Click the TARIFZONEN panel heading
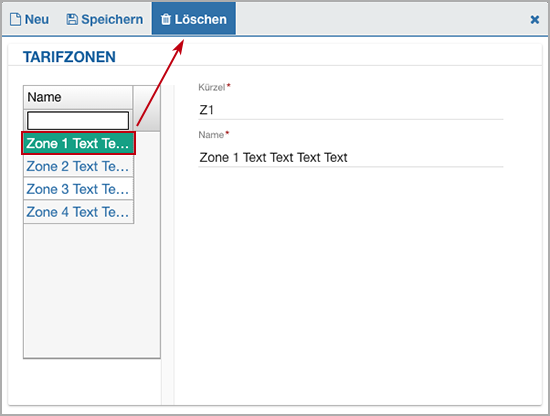Image resolution: width=550 pixels, height=416 pixels. click(x=69, y=57)
